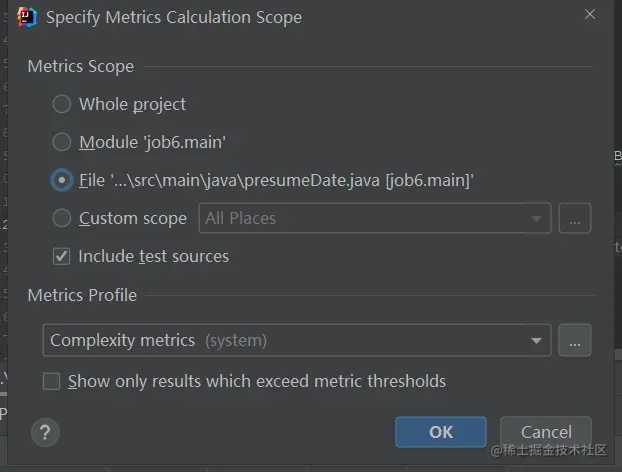
Task: Click the Include test sources label text
Action: 154,256
